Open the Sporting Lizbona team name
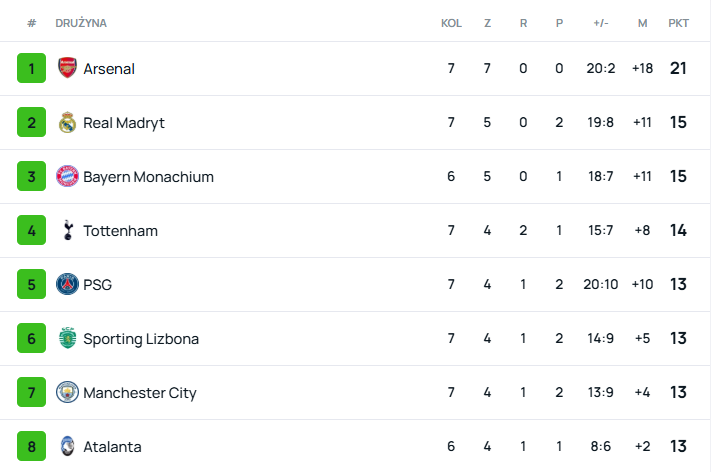The height and width of the screenshot is (472, 711). click(141, 339)
